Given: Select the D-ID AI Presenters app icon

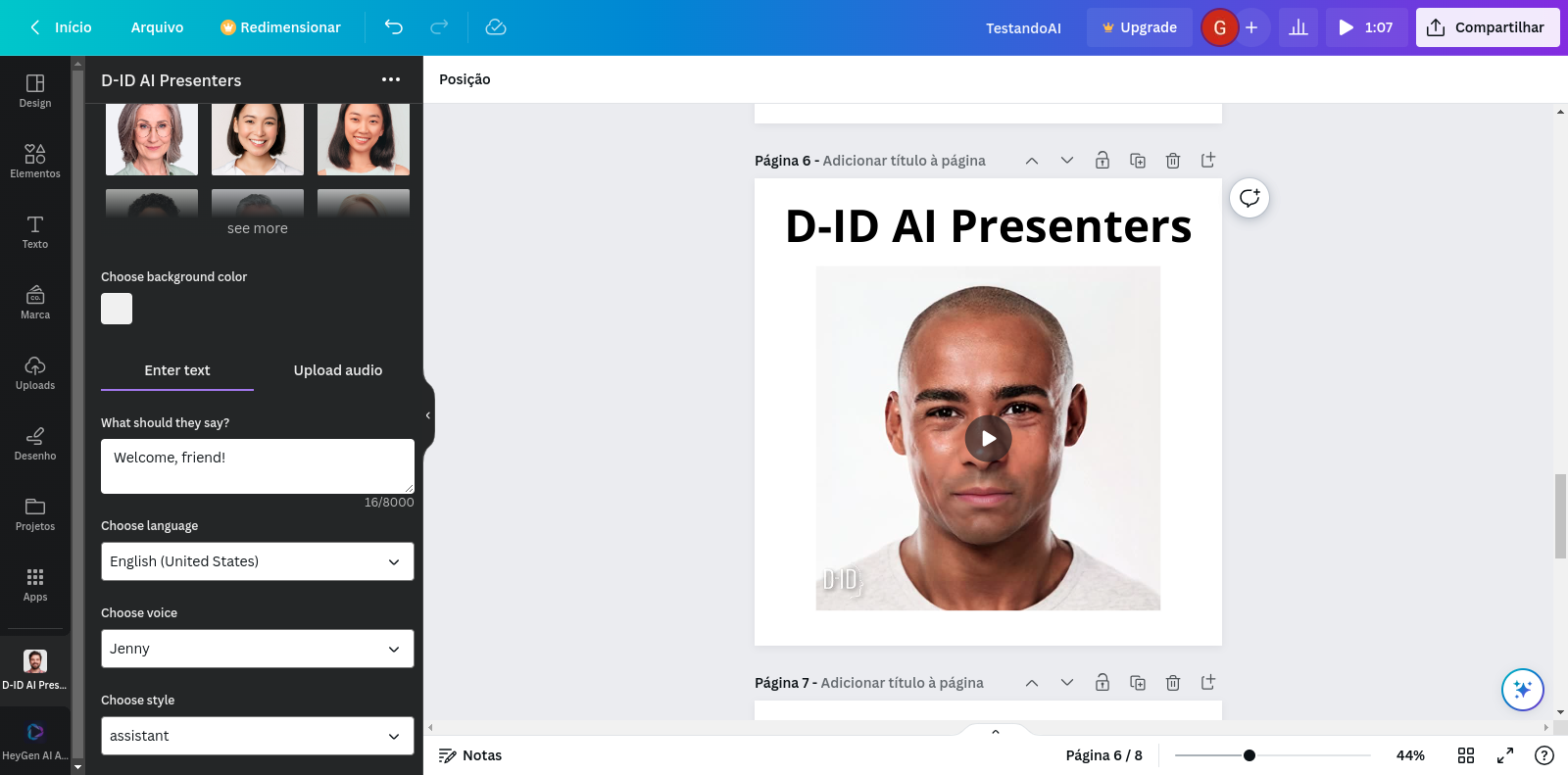Looking at the screenshot, I should (35, 670).
